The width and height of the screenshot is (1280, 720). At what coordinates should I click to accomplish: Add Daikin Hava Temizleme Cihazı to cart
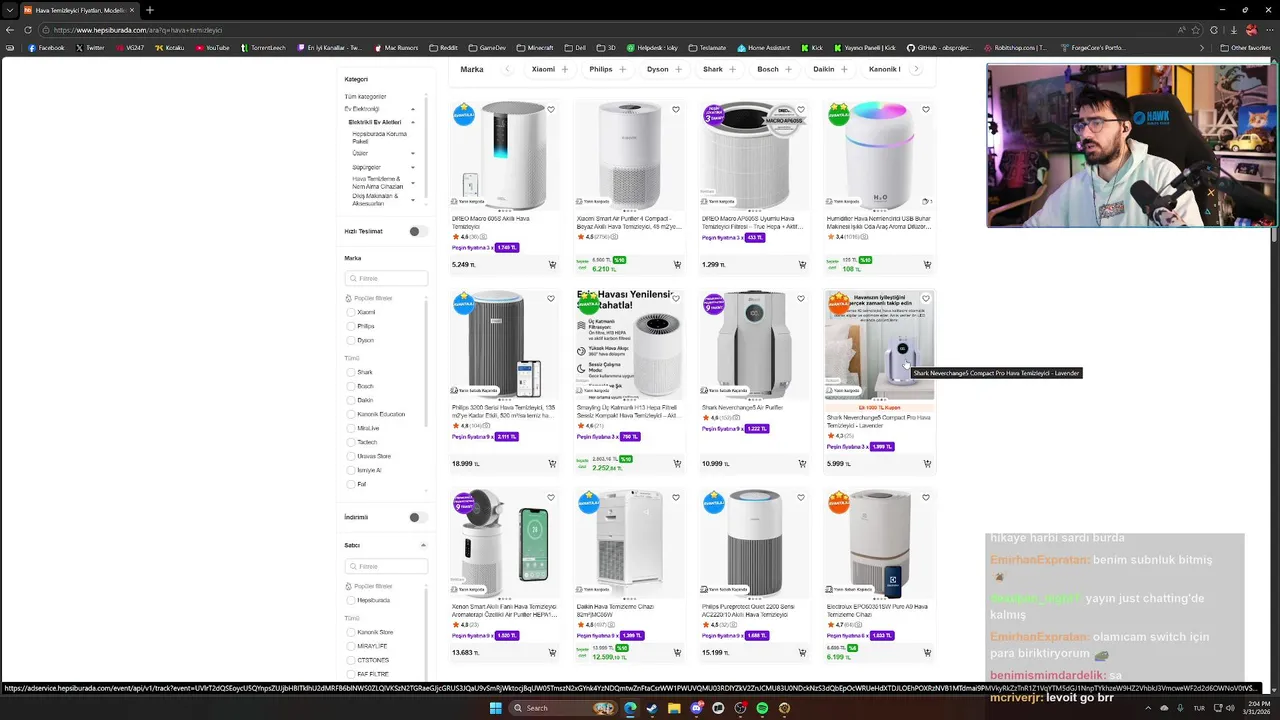pyautogui.click(x=677, y=653)
